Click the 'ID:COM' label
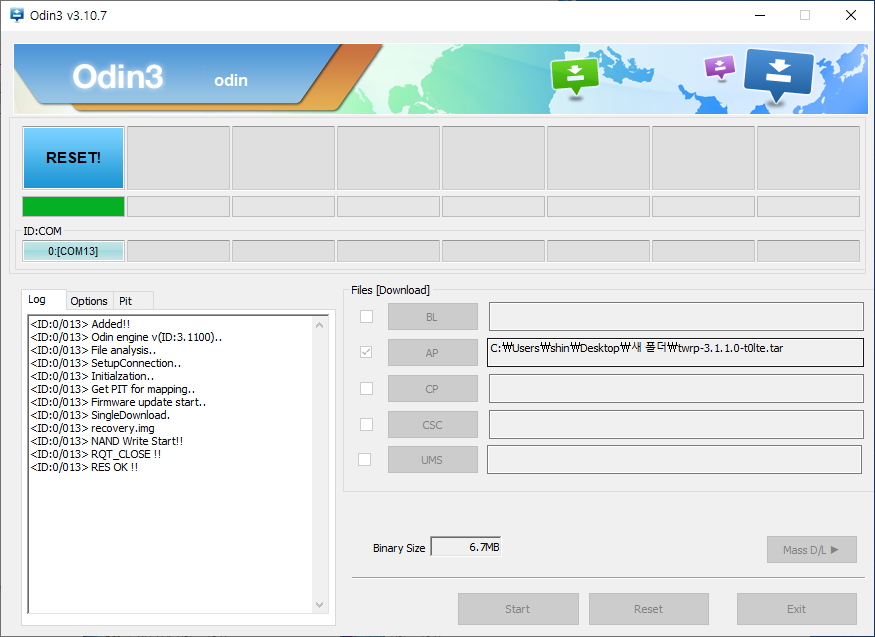 click(42, 231)
